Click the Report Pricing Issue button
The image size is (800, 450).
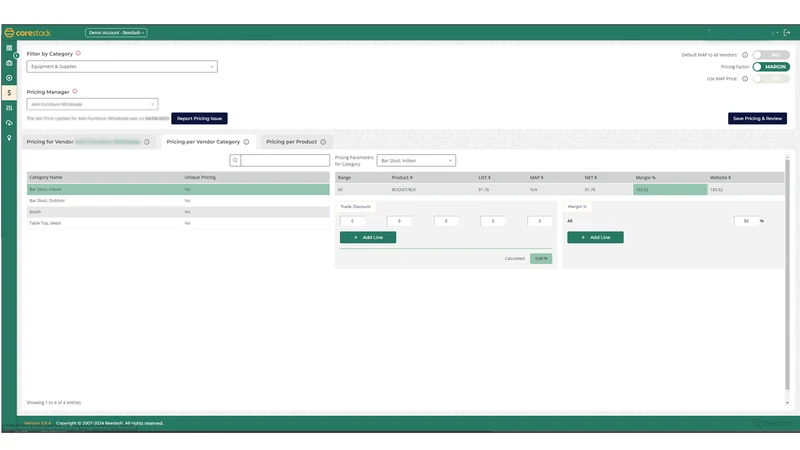[x=199, y=118]
